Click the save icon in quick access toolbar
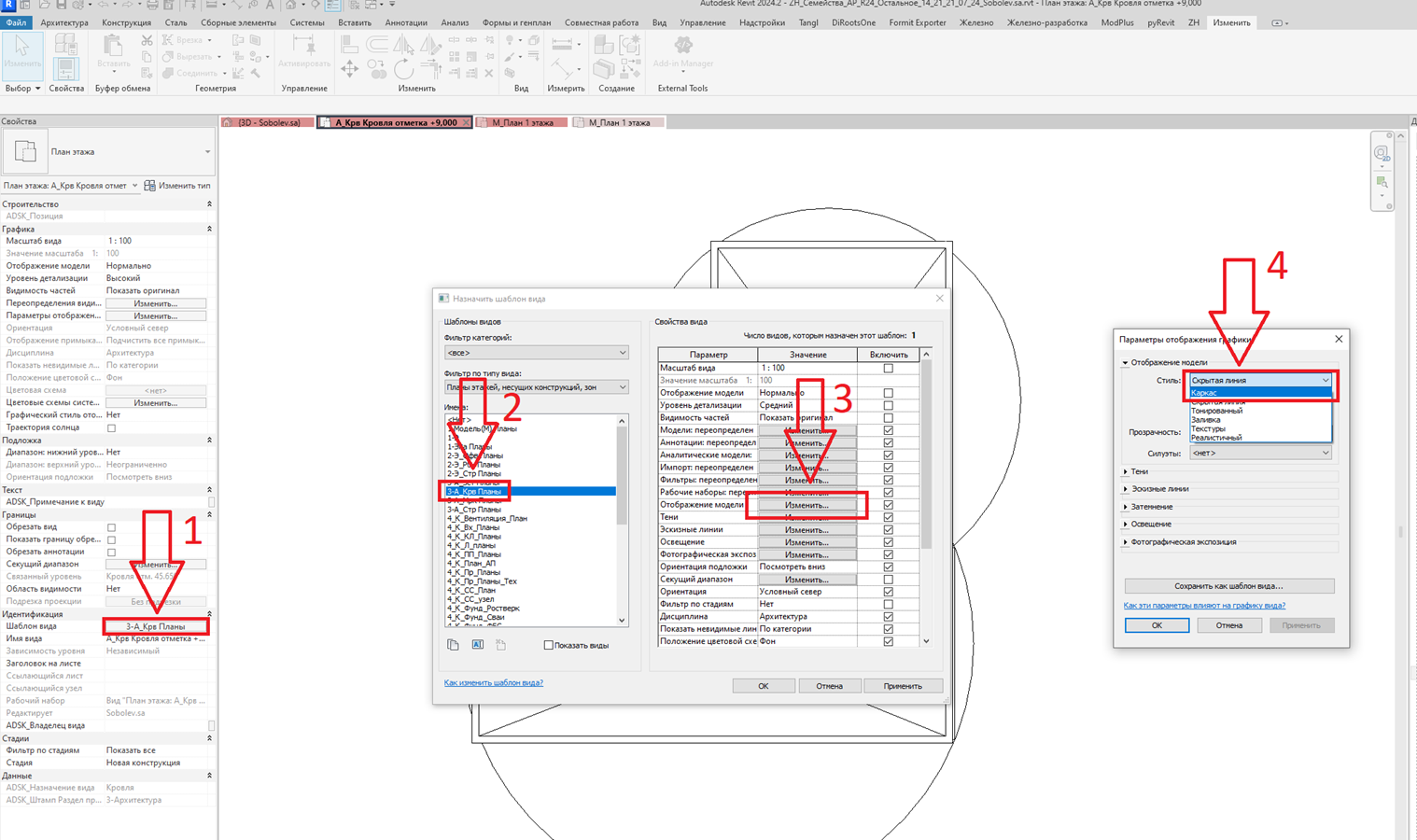1417x840 pixels. pyautogui.click(x=61, y=5)
